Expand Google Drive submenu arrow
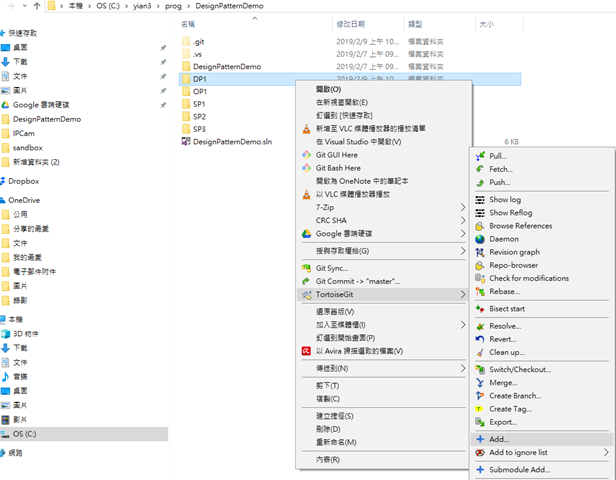The height and width of the screenshot is (480, 616). (x=463, y=234)
